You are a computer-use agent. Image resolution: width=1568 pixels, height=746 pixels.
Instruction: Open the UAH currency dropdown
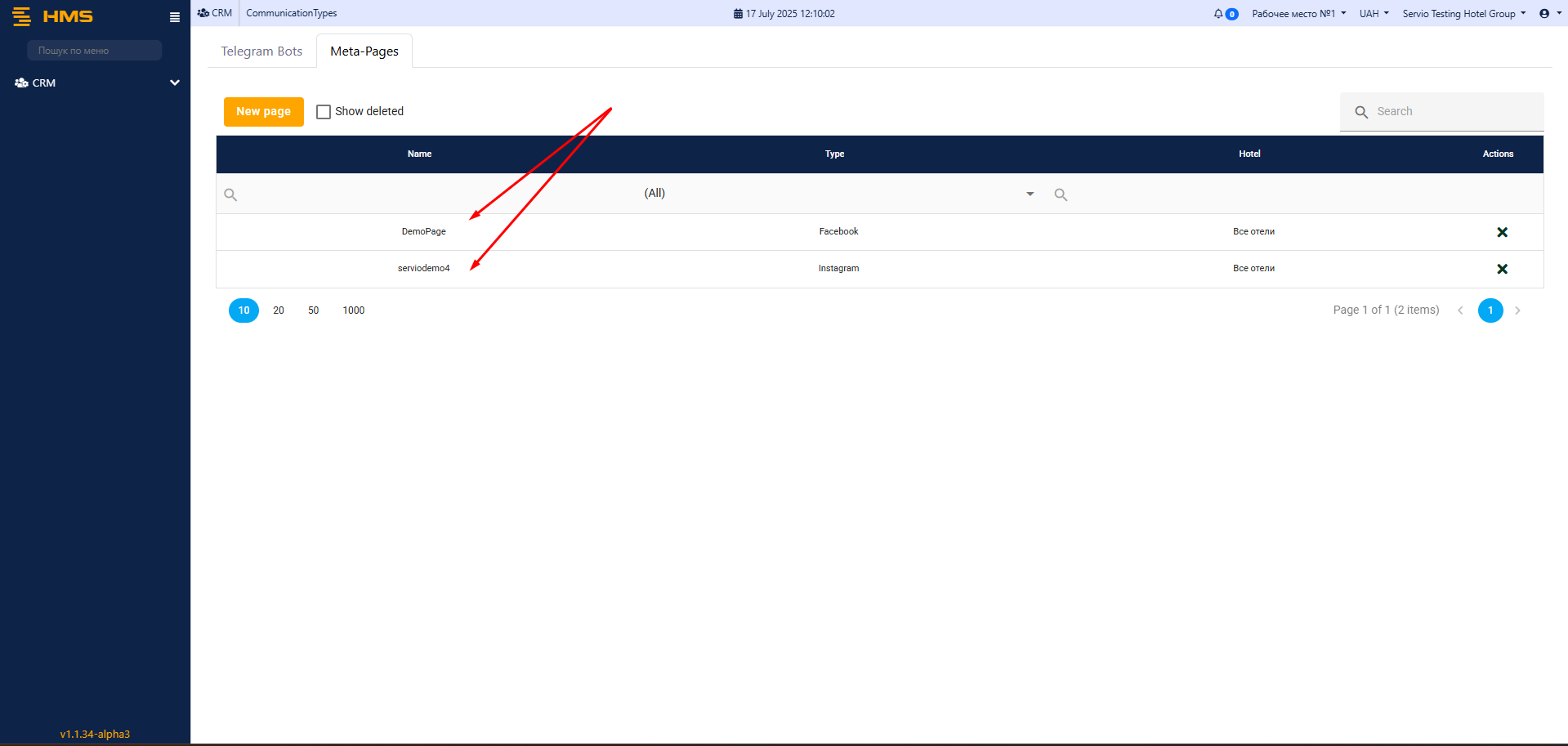pyautogui.click(x=1374, y=14)
